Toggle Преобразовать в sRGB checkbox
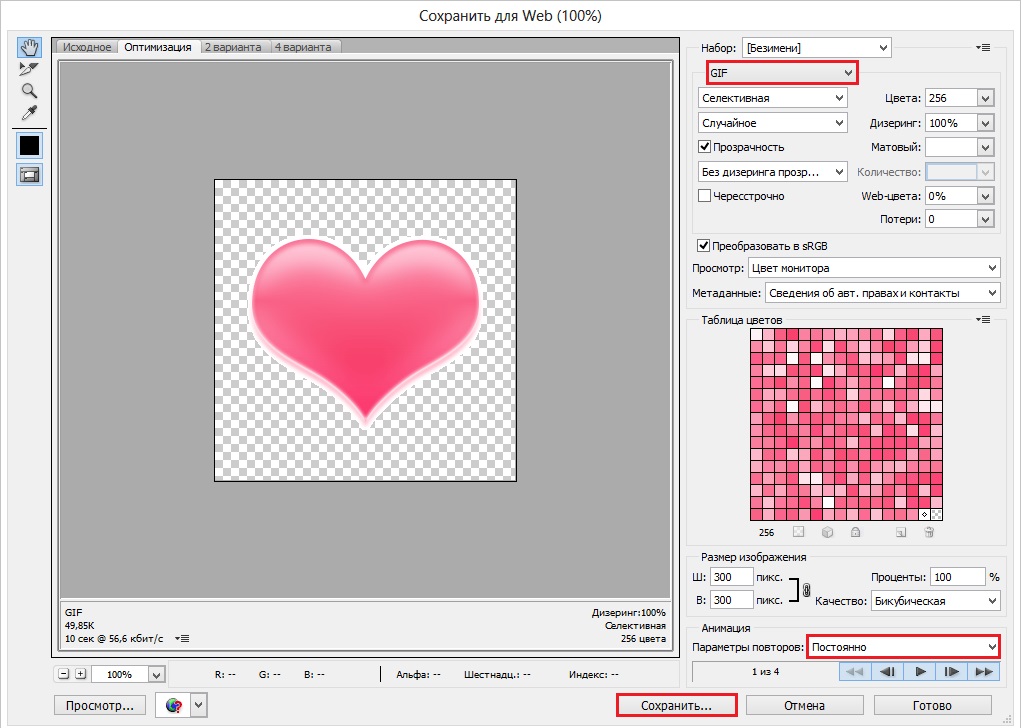The image size is (1021, 728). click(703, 245)
